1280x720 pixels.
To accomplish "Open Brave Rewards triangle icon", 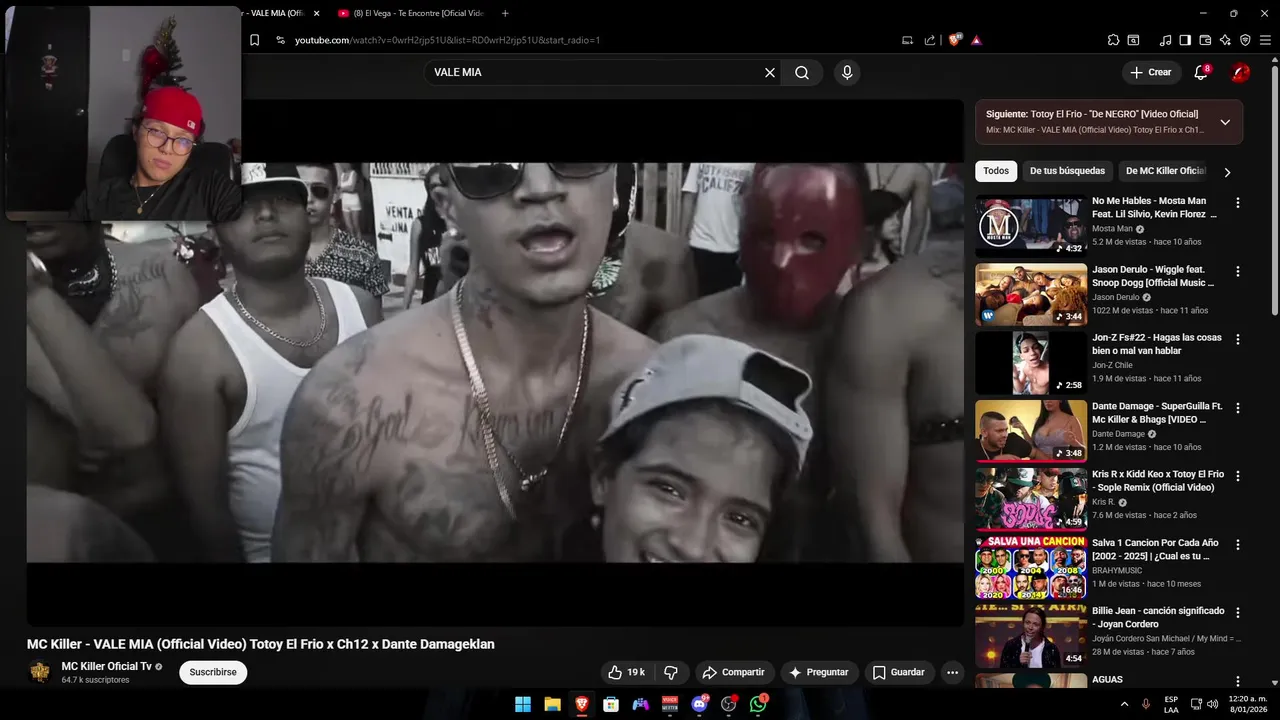I will (976, 40).
